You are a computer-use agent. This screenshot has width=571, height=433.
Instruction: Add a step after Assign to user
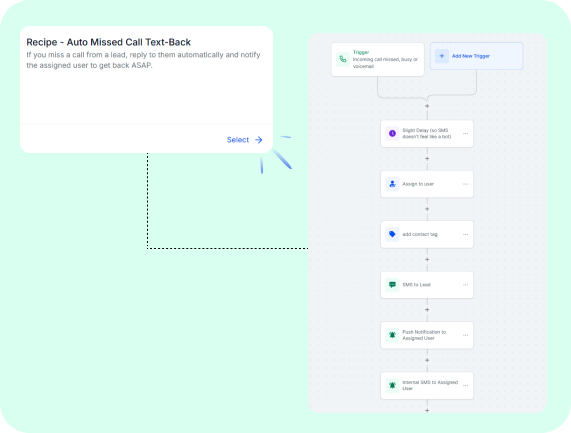tap(427, 209)
